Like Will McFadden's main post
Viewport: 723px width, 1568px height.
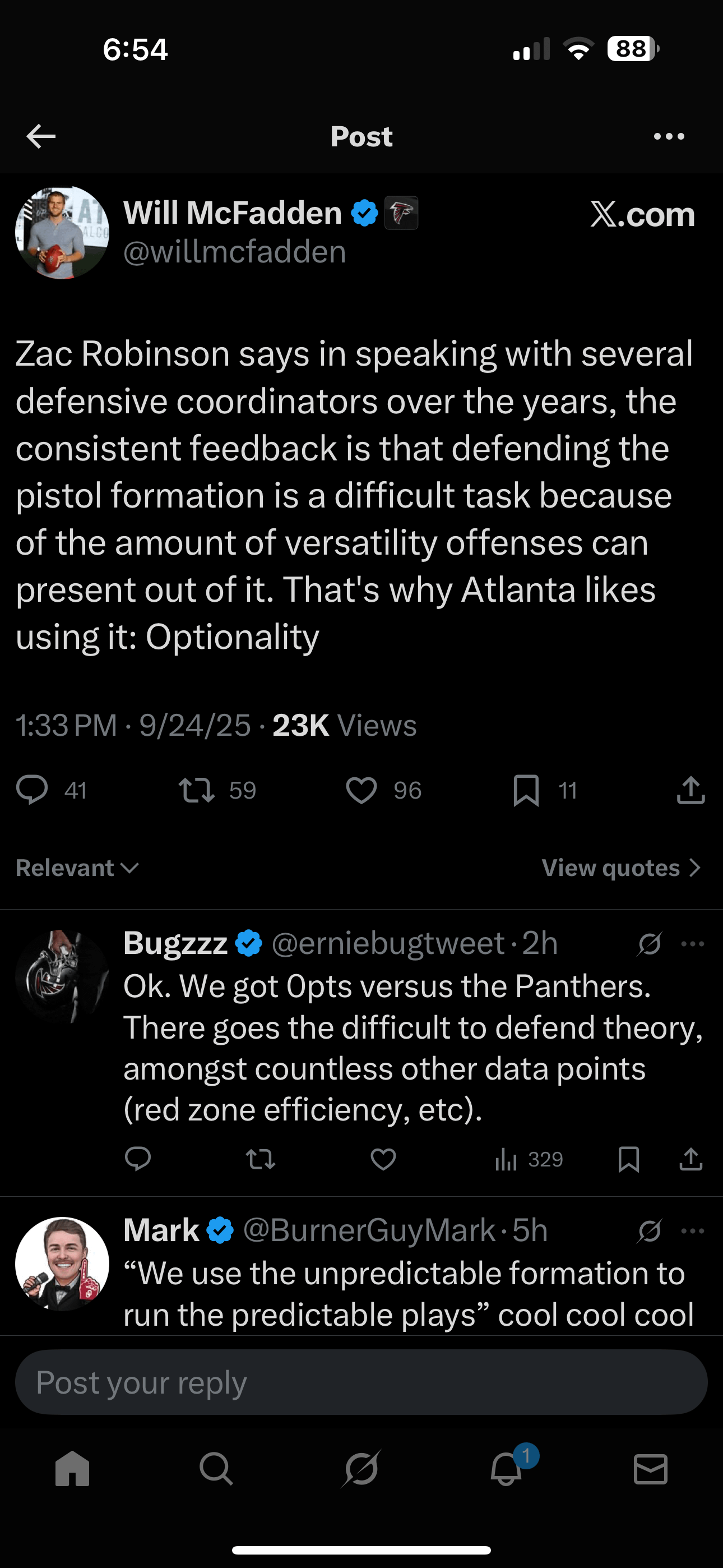361,790
